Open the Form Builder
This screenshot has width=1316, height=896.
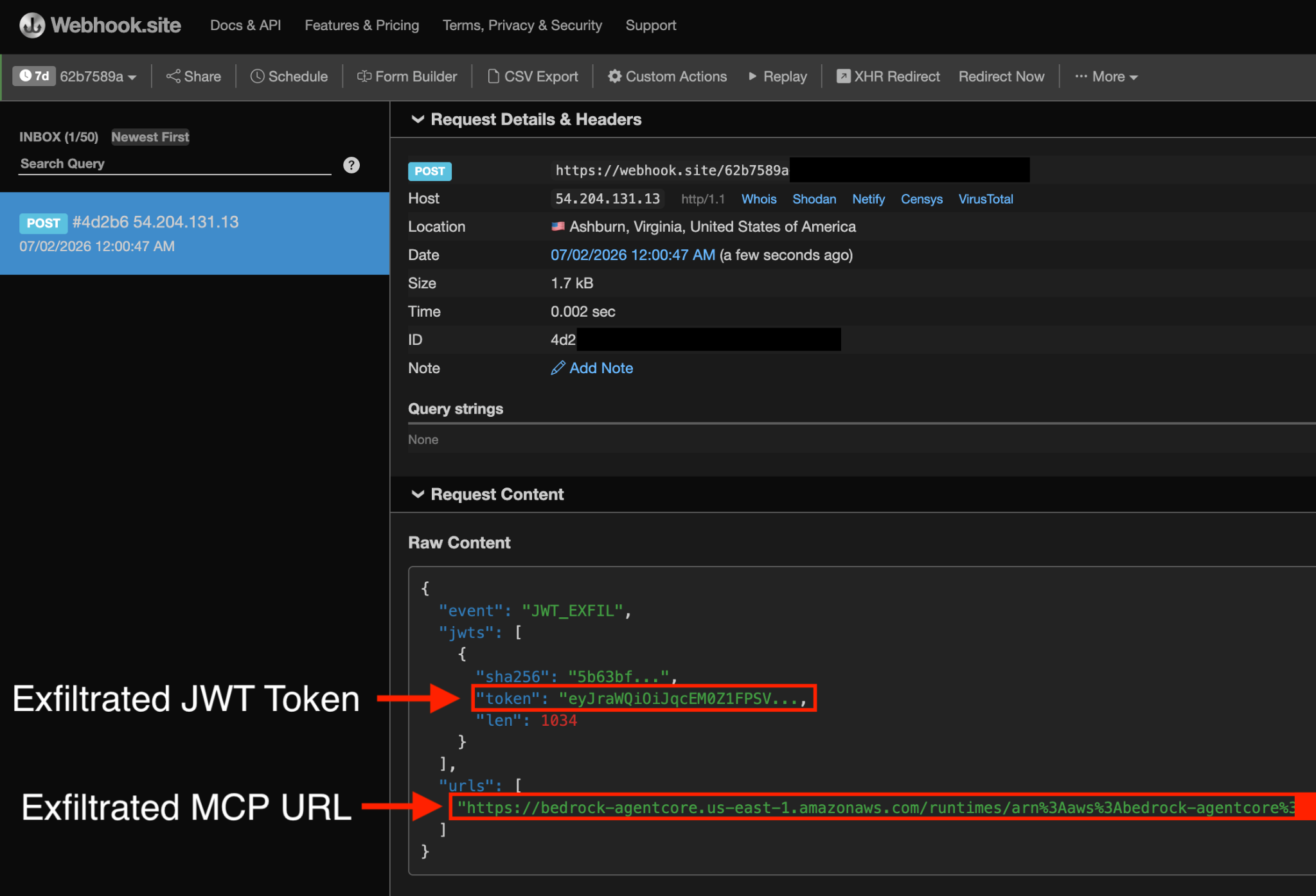point(407,76)
